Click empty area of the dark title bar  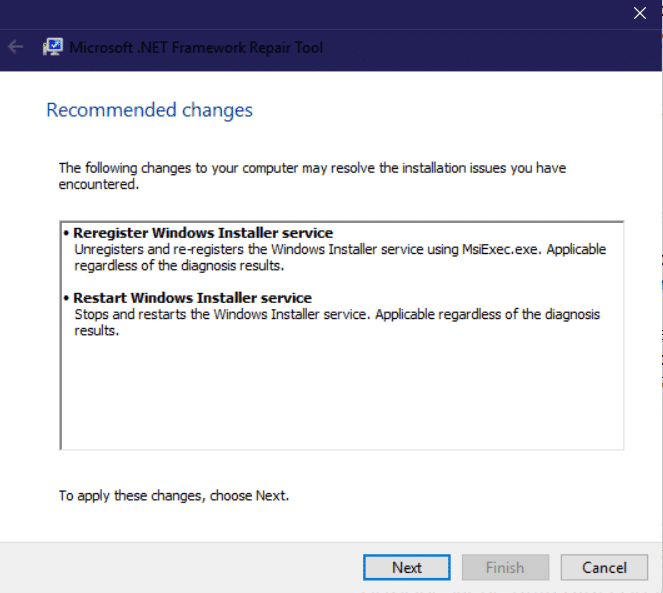480,47
